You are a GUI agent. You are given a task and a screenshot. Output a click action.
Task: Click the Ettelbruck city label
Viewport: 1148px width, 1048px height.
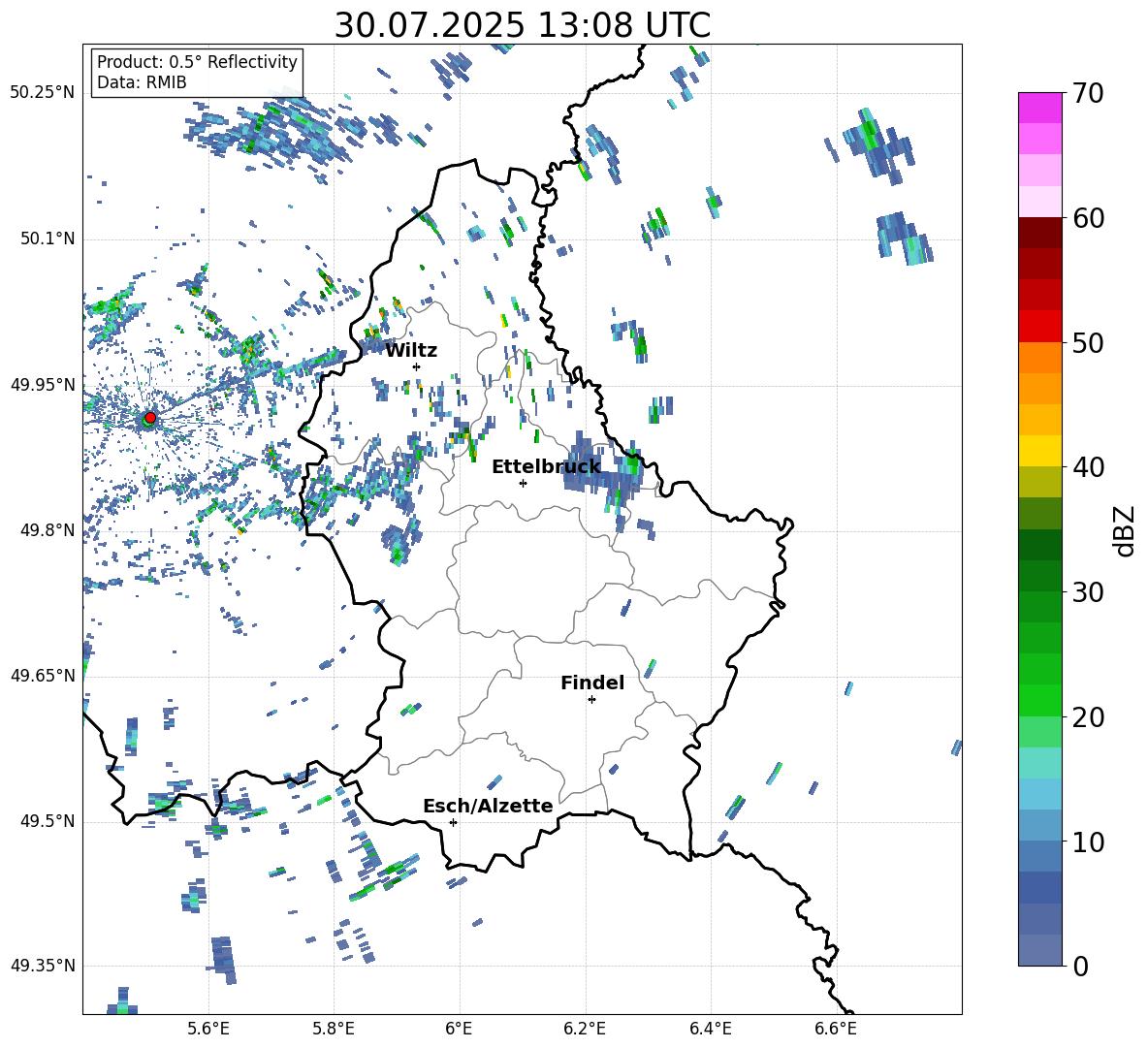point(546,467)
